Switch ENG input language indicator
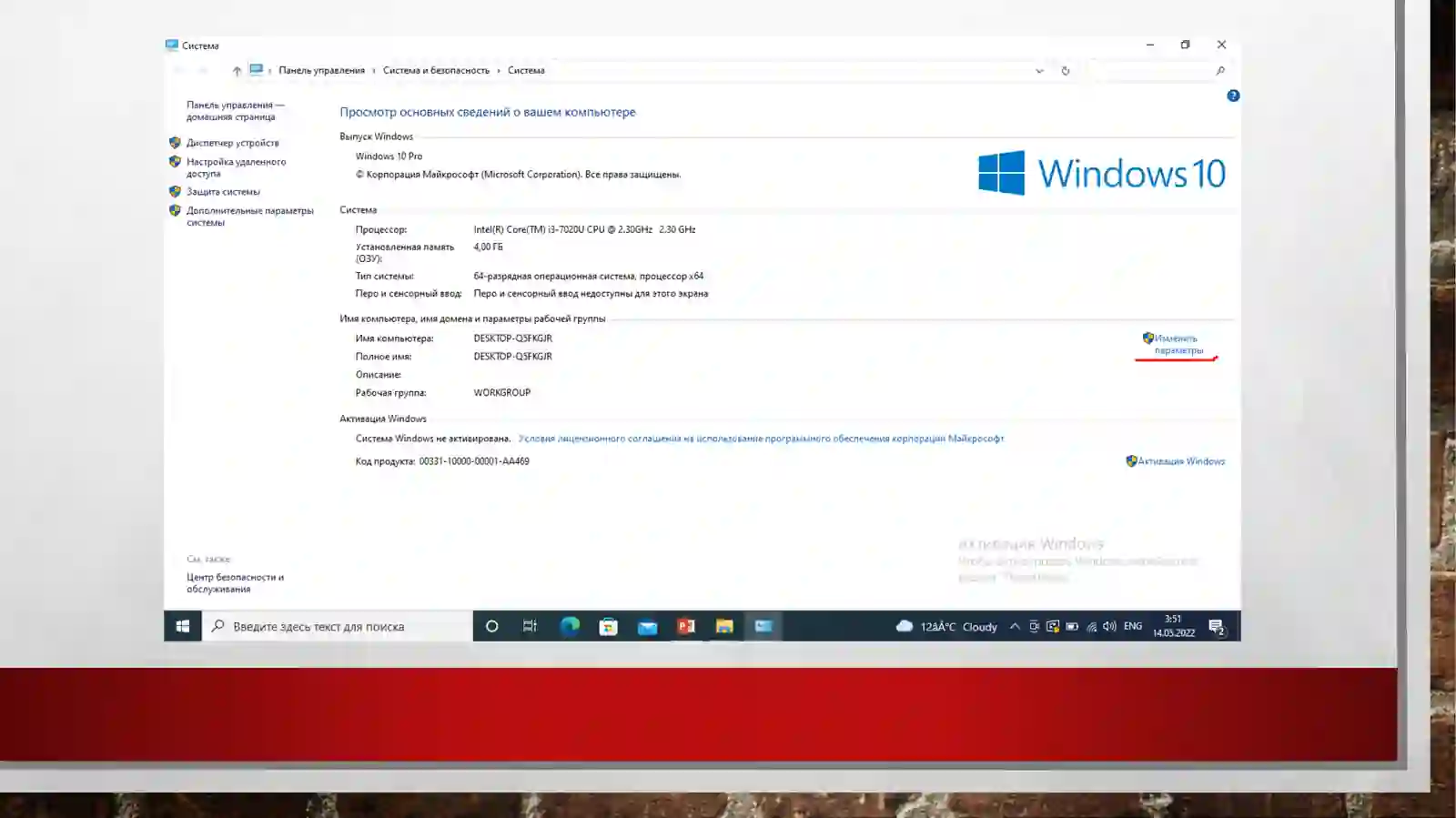The width and height of the screenshot is (1456, 818). 1133,626
